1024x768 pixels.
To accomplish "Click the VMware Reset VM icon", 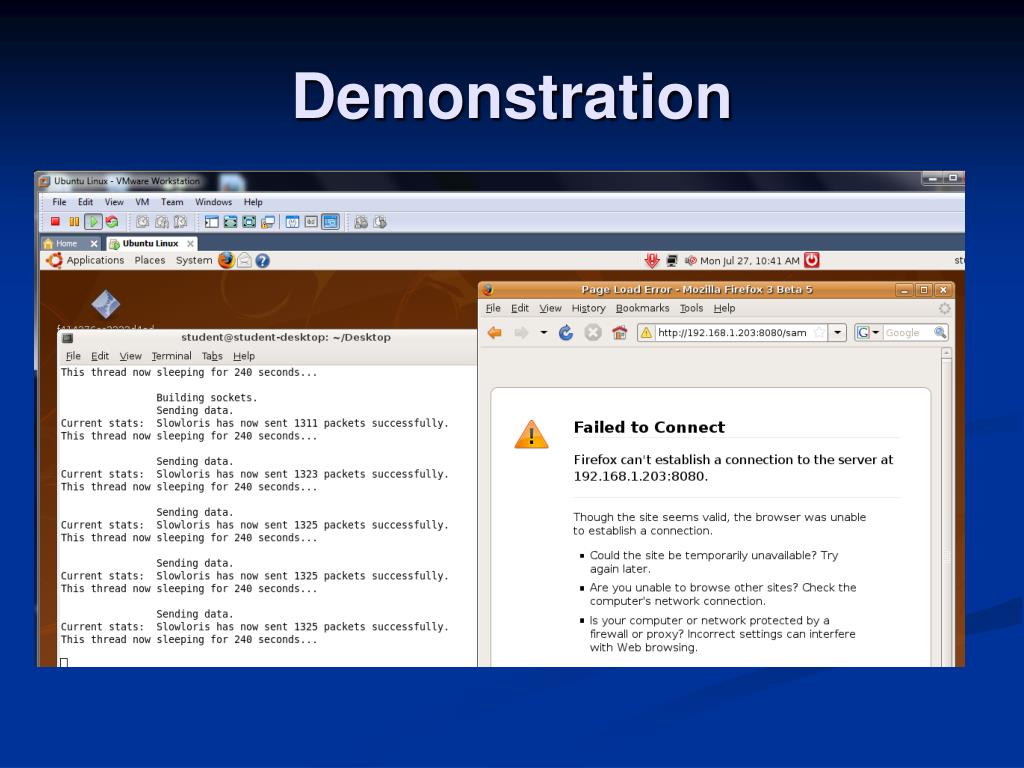I will coord(112,222).
